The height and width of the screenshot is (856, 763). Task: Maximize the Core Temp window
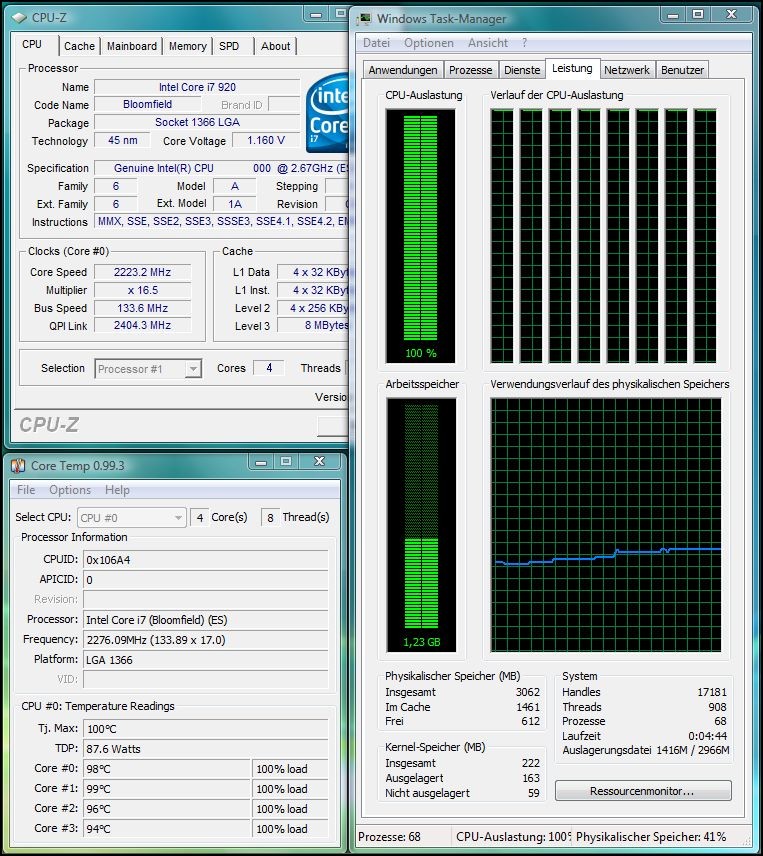[285, 462]
